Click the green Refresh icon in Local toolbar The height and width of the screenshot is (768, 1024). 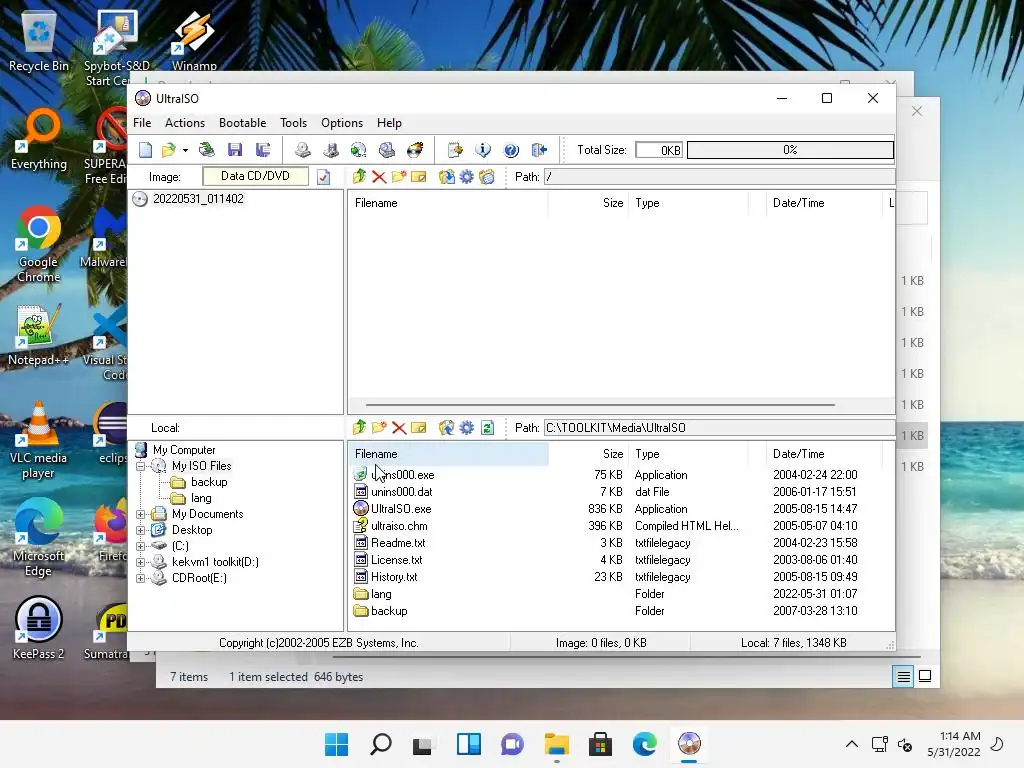tap(487, 428)
